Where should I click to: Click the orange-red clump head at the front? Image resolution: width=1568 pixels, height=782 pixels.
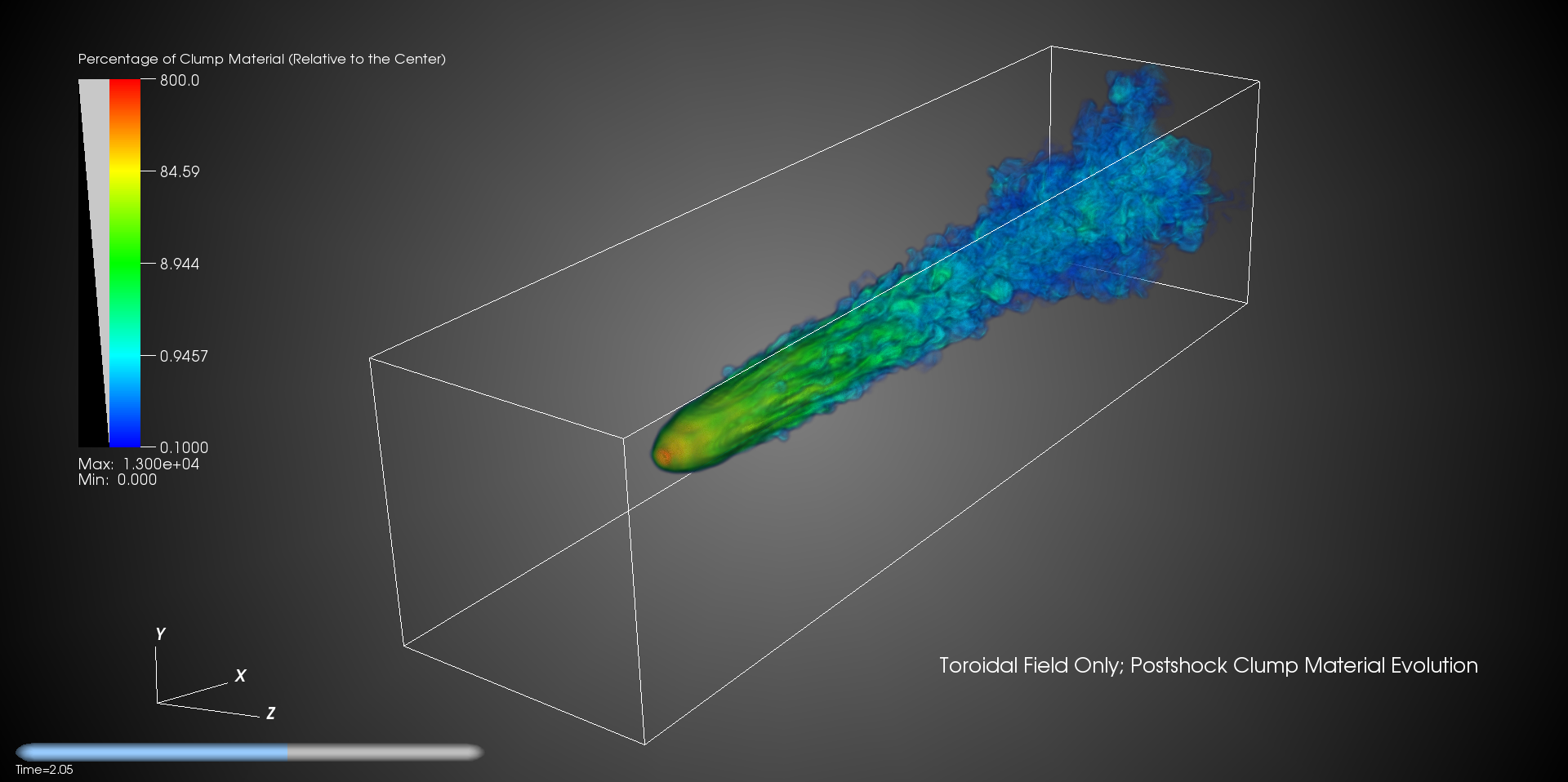pyautogui.click(x=666, y=455)
